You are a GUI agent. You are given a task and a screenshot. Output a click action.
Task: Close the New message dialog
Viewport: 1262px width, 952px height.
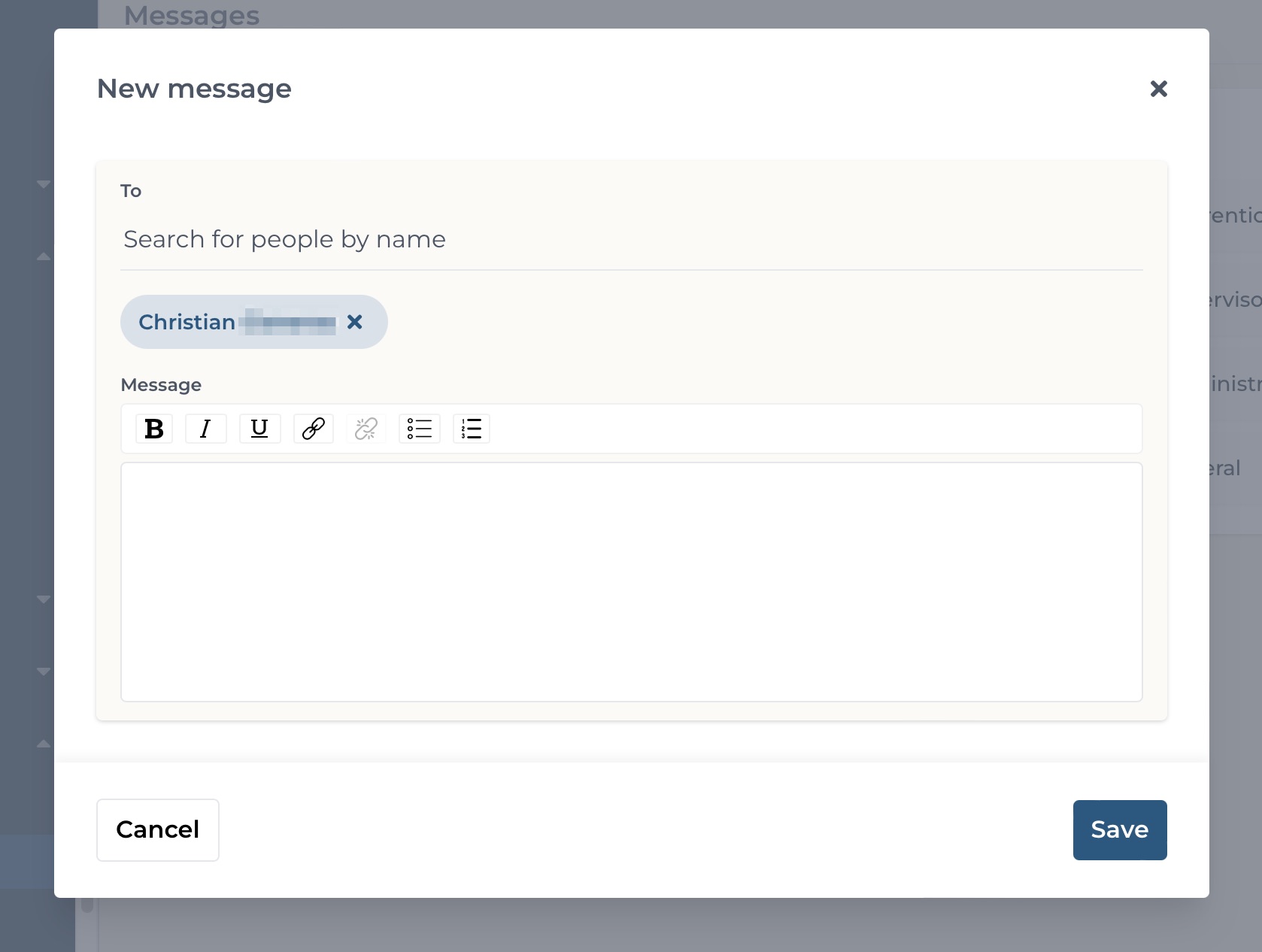coord(1158,89)
